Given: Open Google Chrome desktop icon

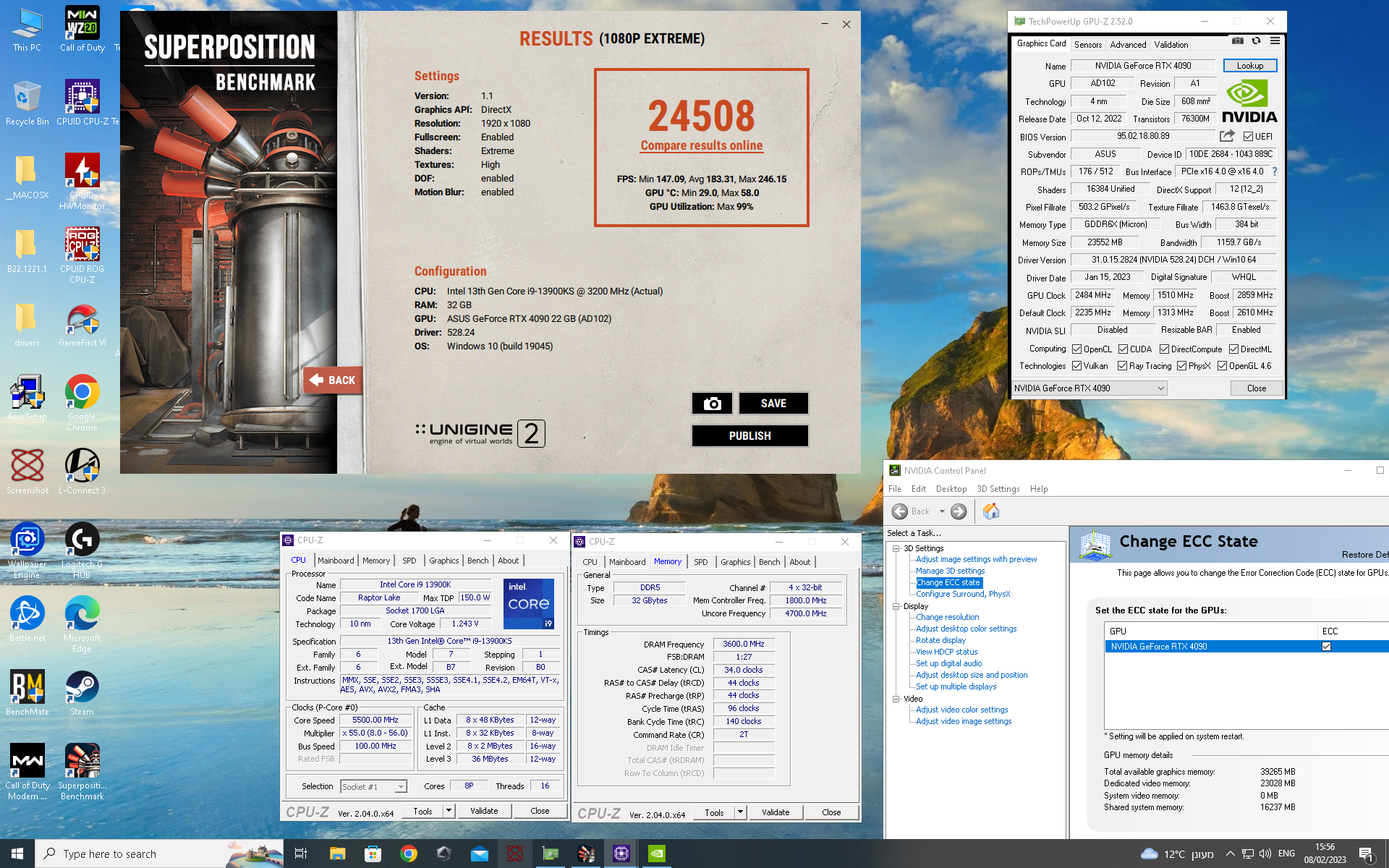Looking at the screenshot, I should [x=82, y=403].
